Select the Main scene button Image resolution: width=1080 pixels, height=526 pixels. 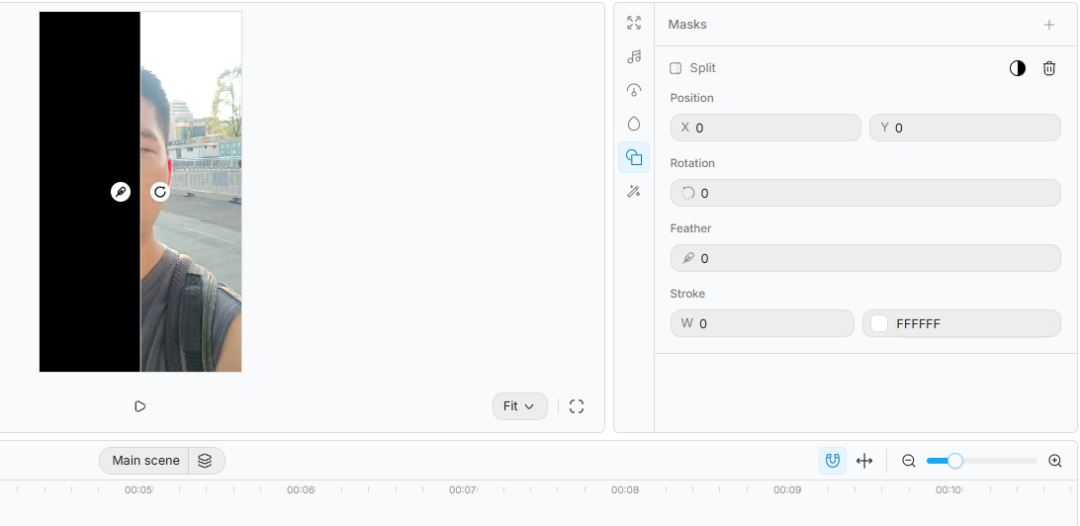(x=145, y=461)
